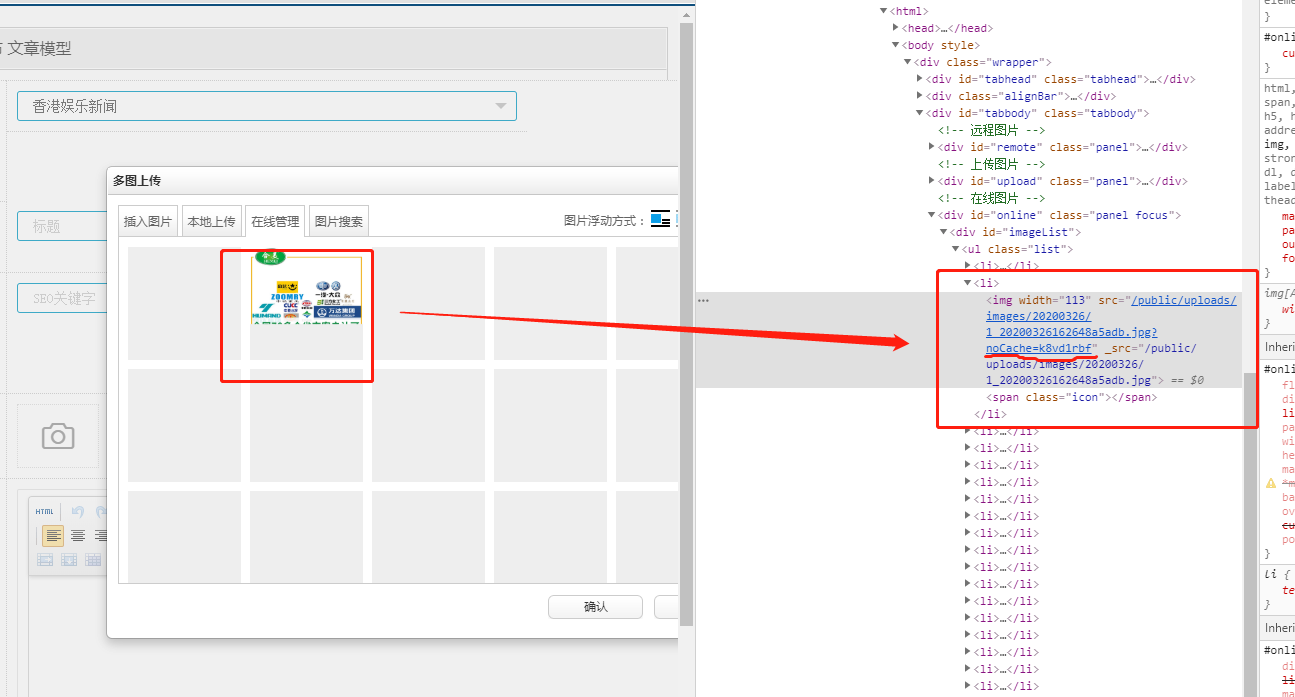Click the table grid icon in editor

[x=93, y=560]
